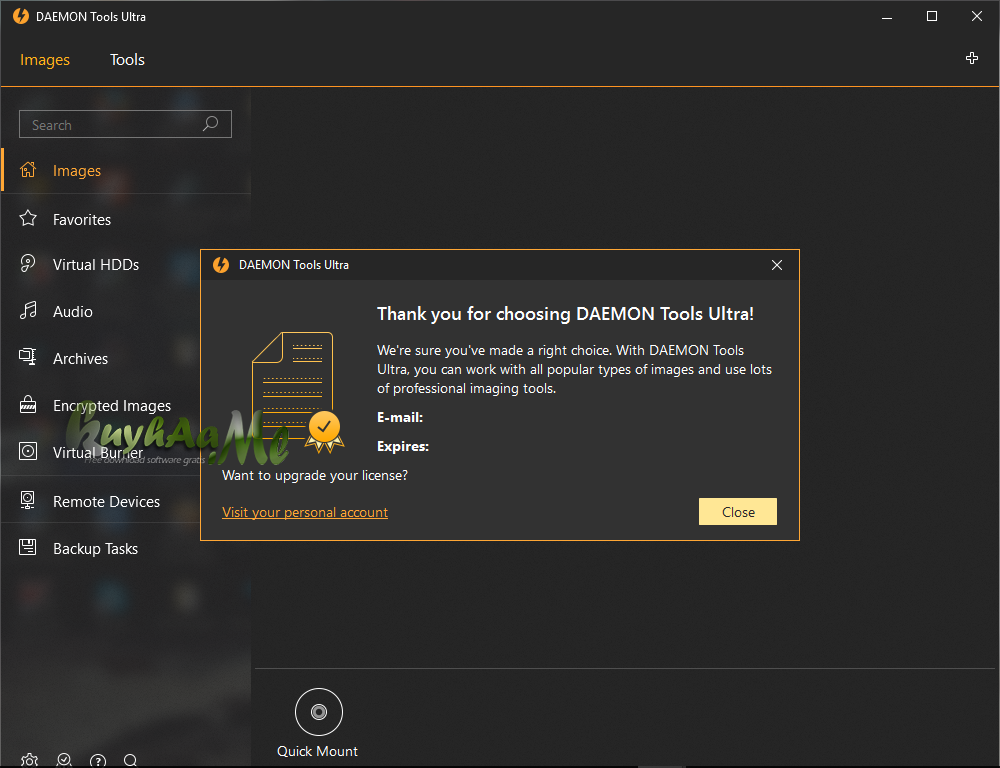Open the Backup Tasks floppy icon
1000x768 pixels.
pyautogui.click(x=28, y=547)
